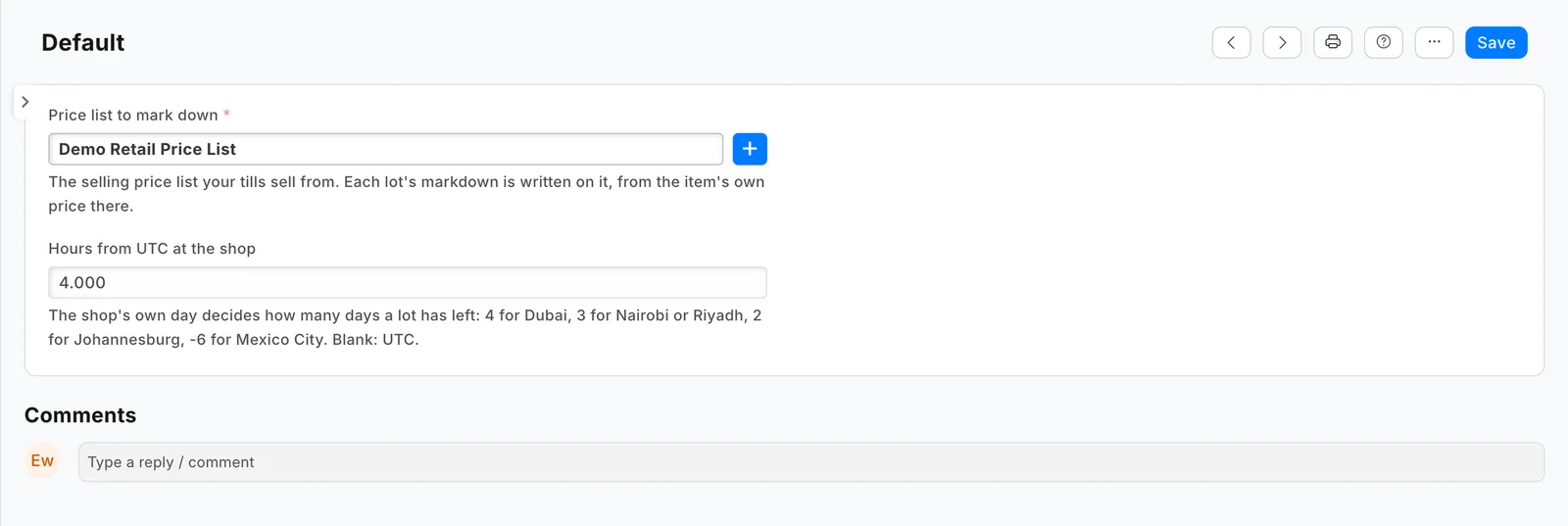Print this document with printer icon
This screenshot has height=526, width=1568.
[x=1333, y=42]
